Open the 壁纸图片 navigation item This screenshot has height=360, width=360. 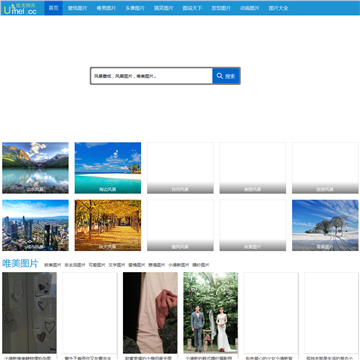pos(77,8)
